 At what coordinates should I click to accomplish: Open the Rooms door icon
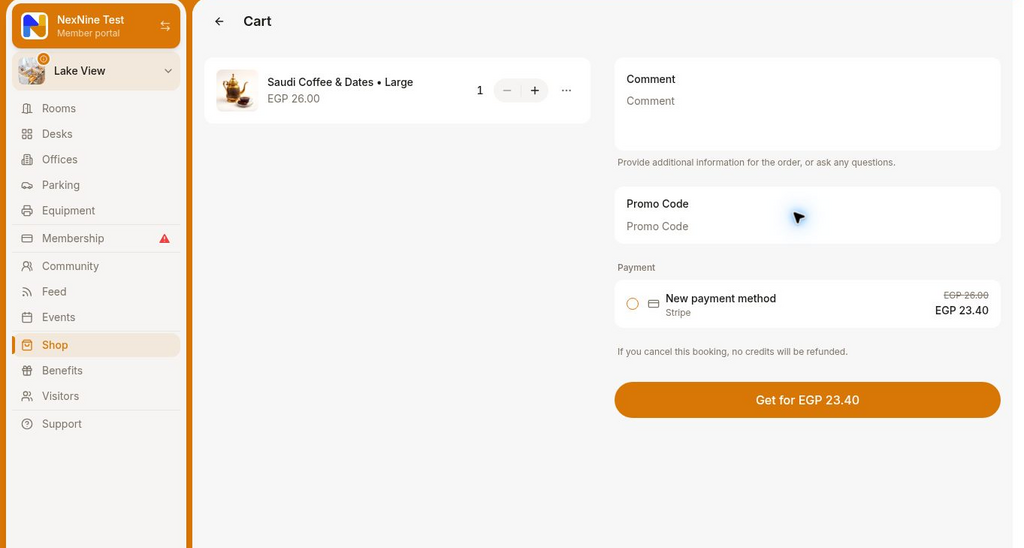click(x=27, y=108)
